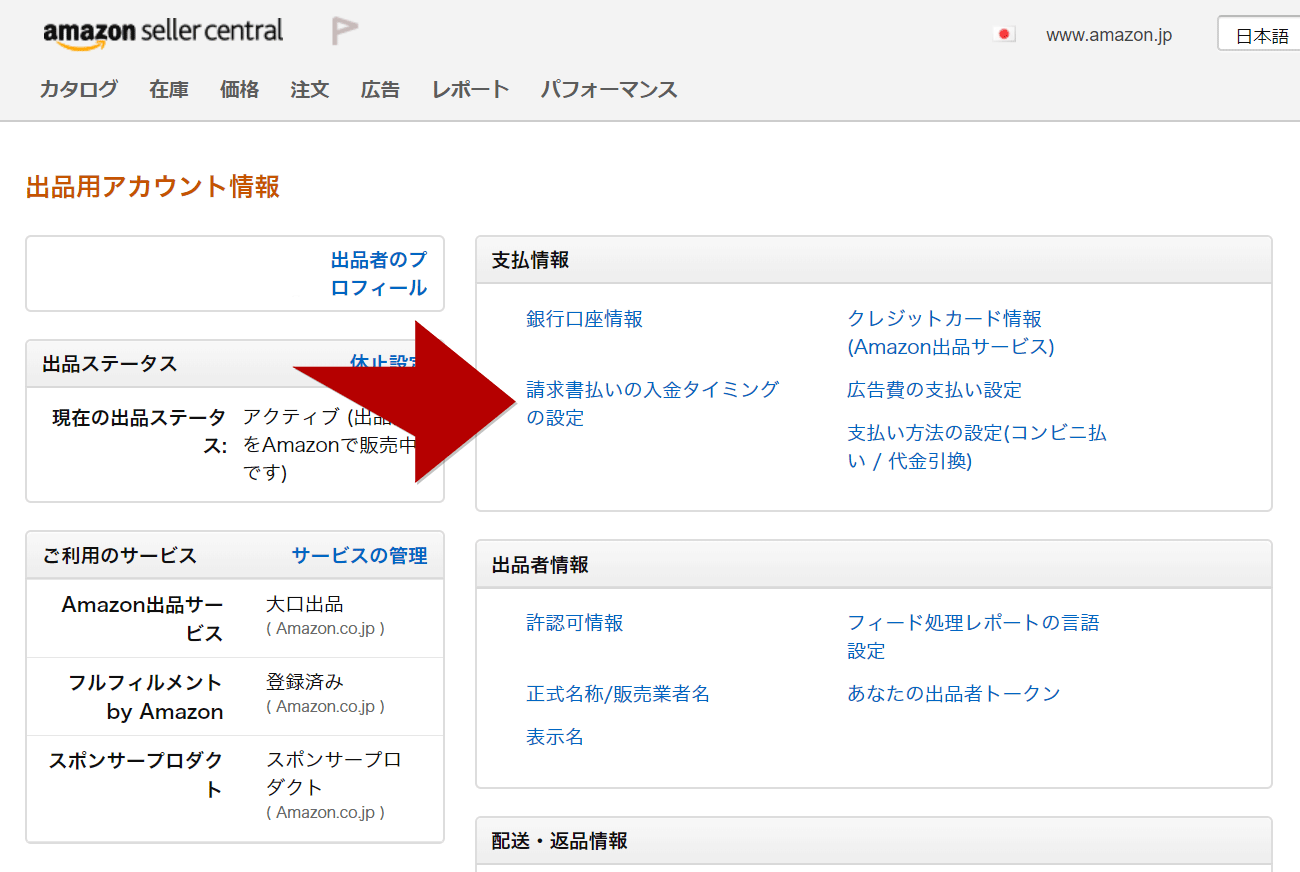
Task: Click the www.amazon.jp marketplace text
Action: point(1109,35)
